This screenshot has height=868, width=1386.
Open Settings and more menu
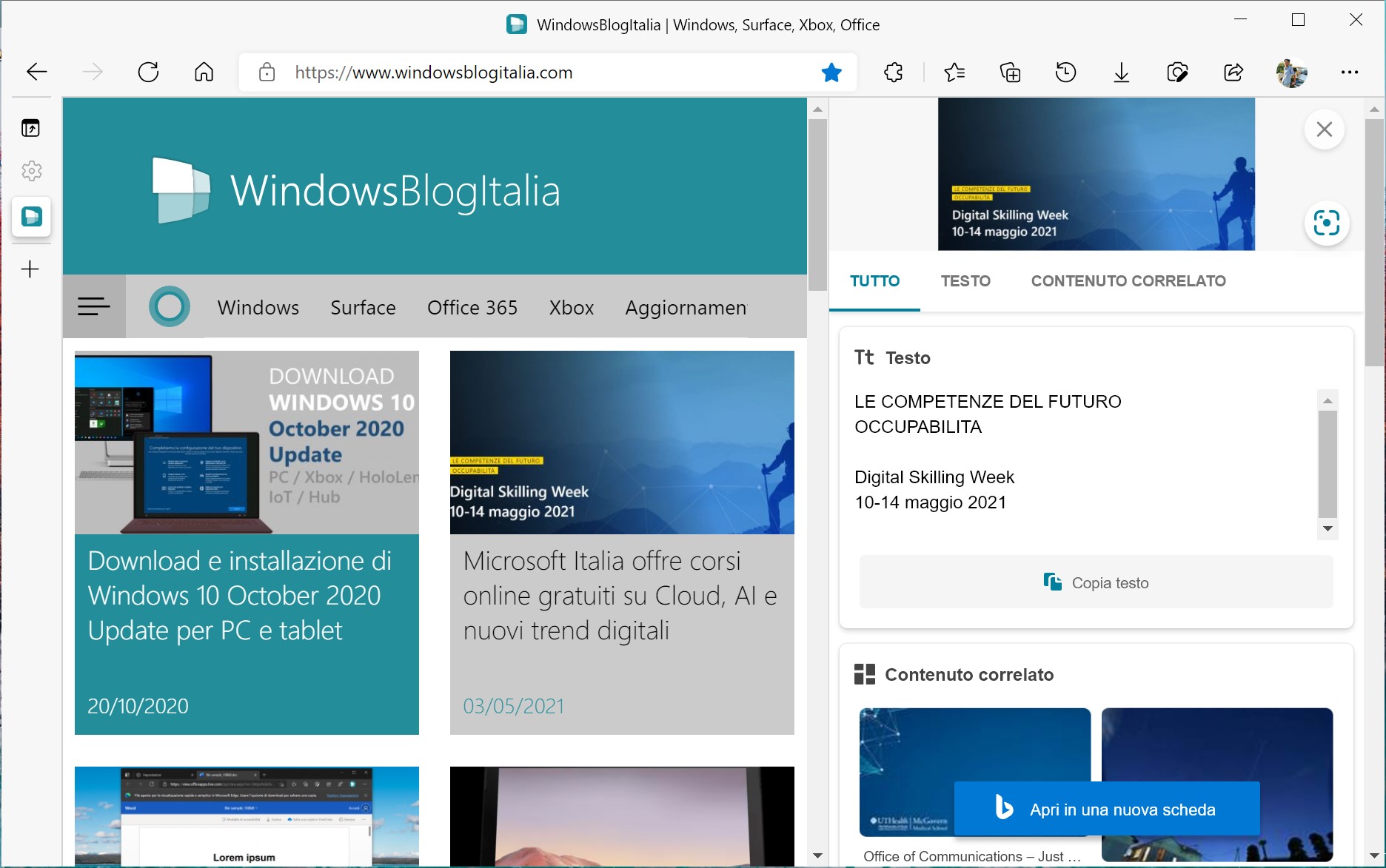click(x=1349, y=73)
